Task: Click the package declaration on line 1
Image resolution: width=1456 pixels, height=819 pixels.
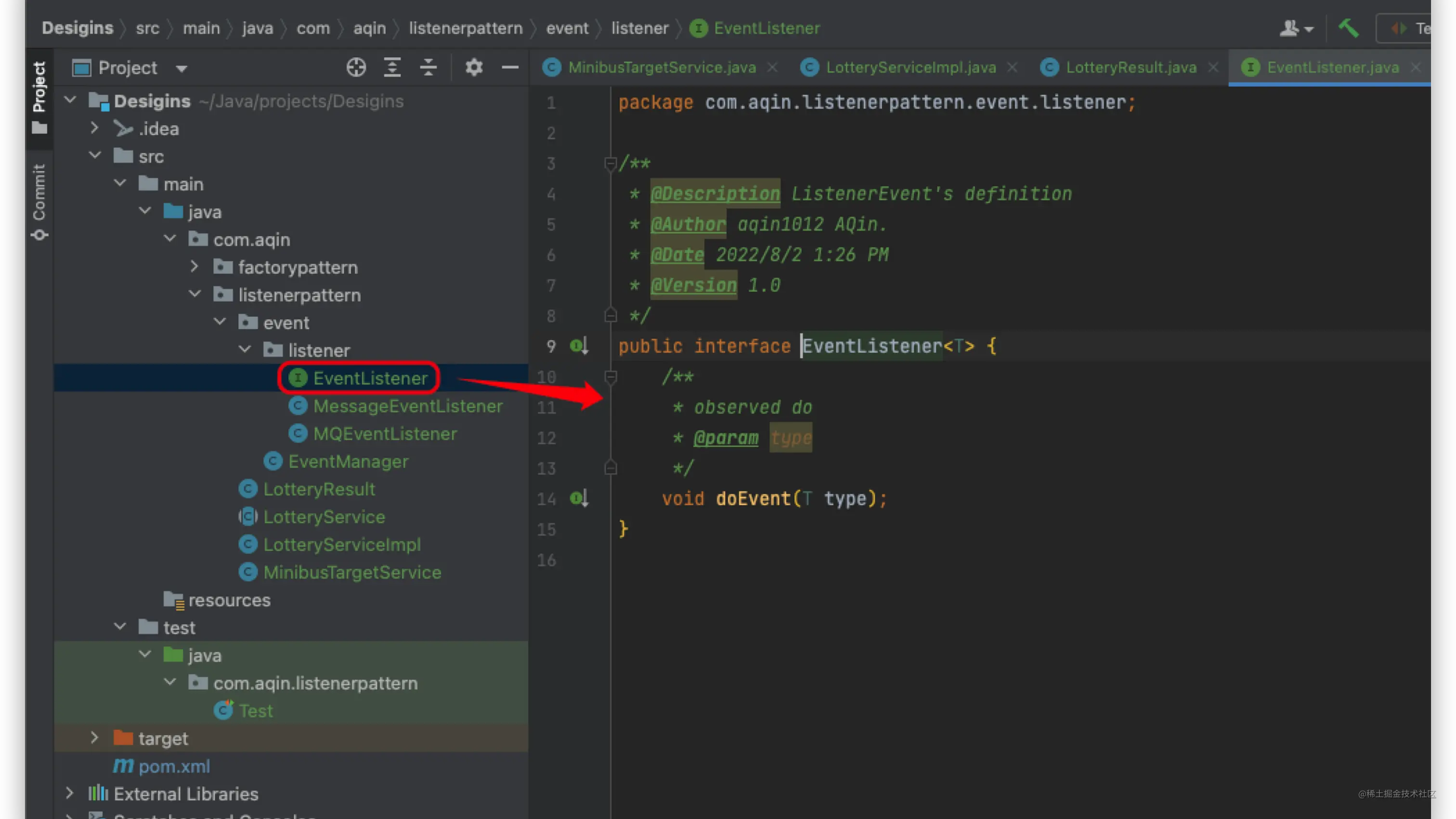Action: click(x=877, y=102)
